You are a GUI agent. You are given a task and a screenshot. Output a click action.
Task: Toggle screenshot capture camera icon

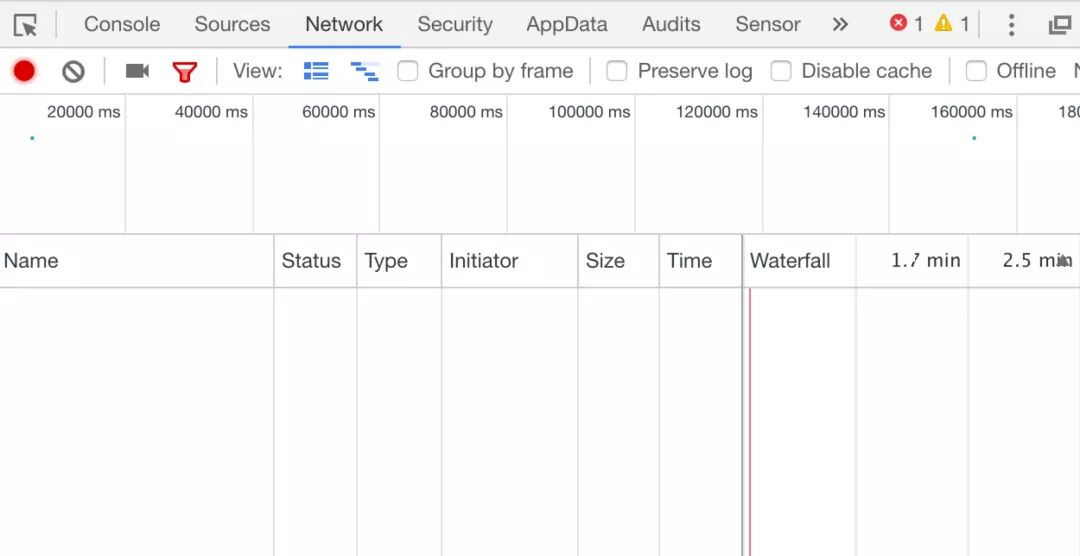(x=137, y=71)
